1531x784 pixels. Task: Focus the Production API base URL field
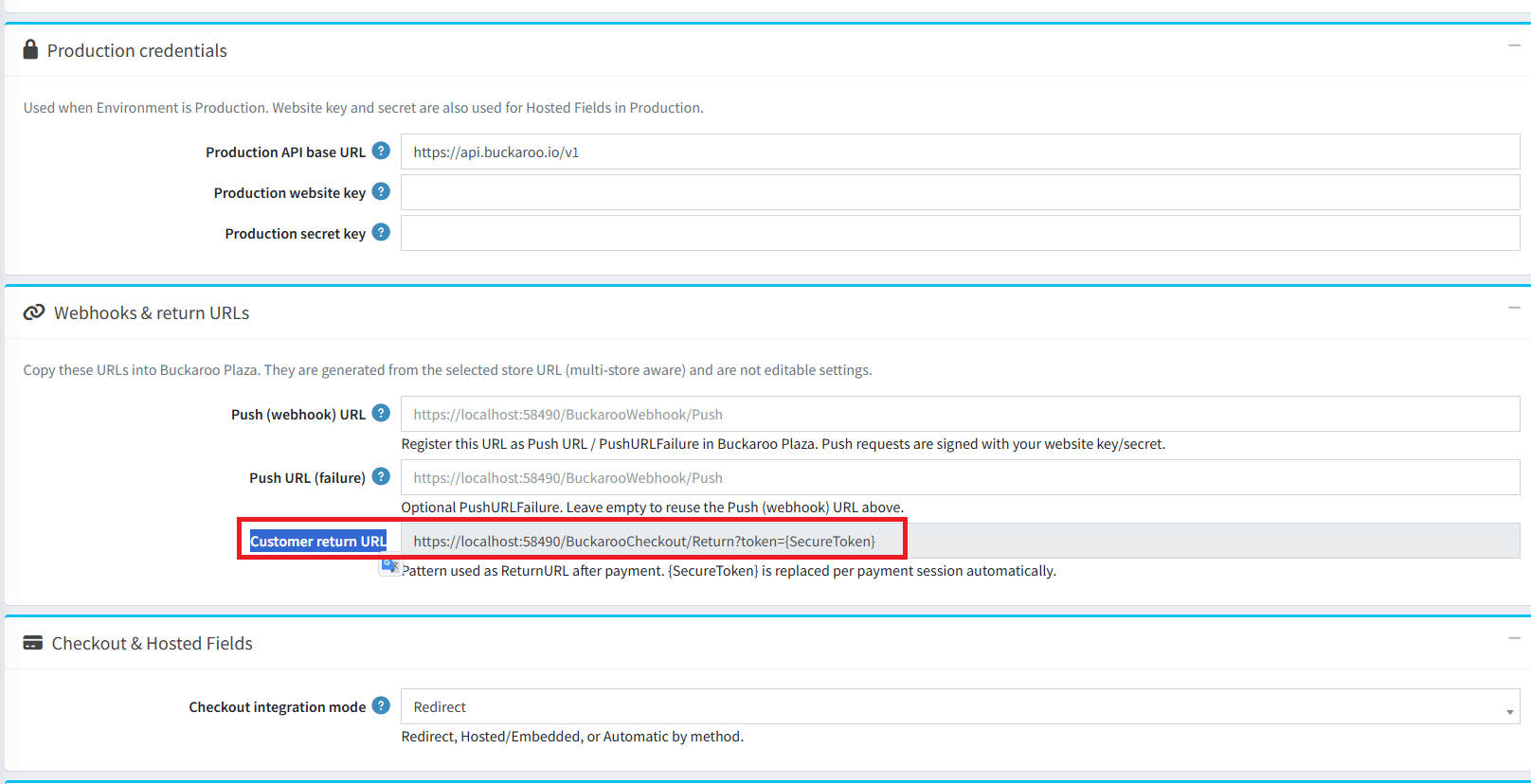[x=960, y=151]
